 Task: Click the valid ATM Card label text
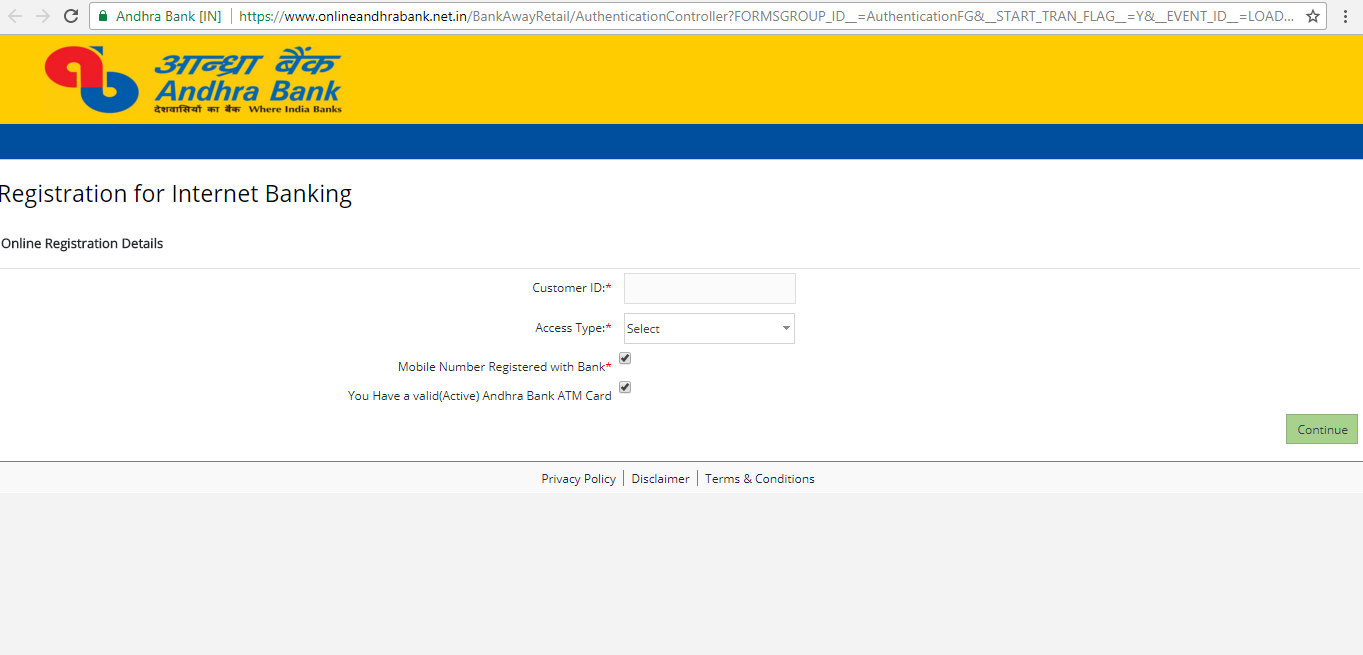[x=480, y=396]
